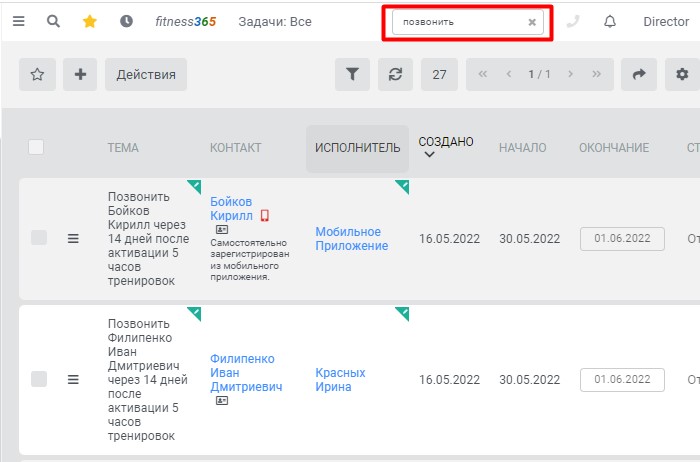Open table settings gear
The image size is (700, 462).
(682, 75)
